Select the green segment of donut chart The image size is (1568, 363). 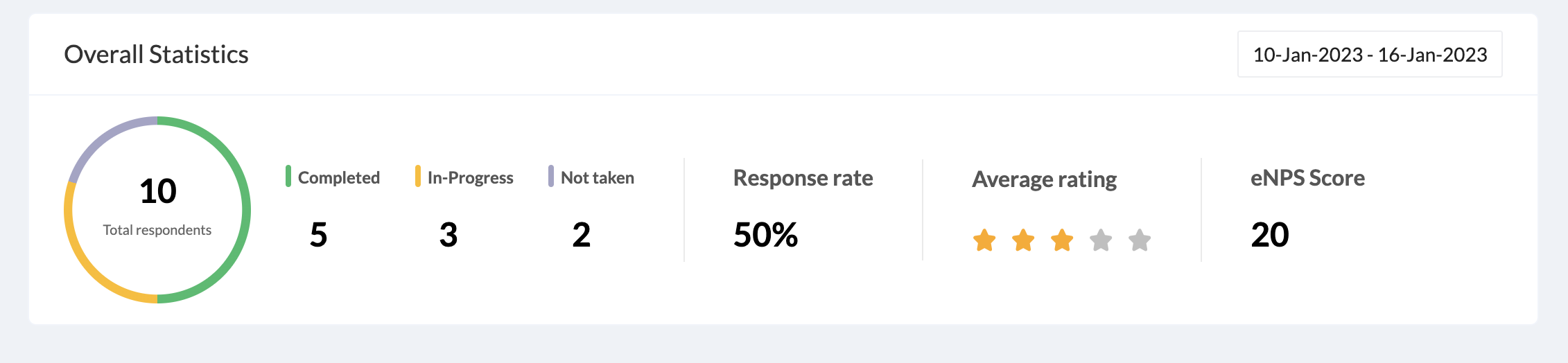(x=245, y=210)
